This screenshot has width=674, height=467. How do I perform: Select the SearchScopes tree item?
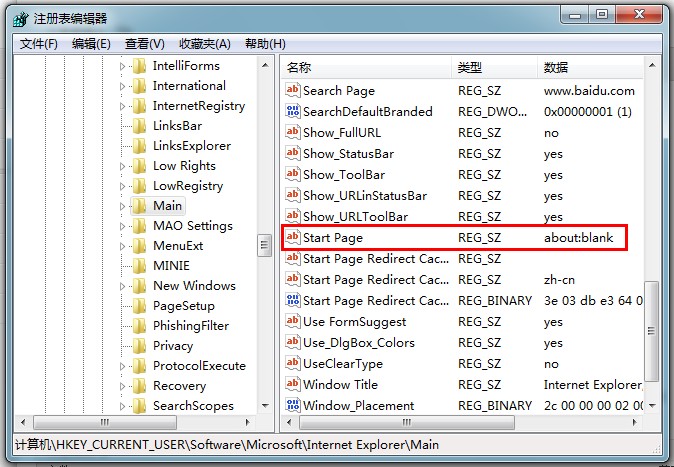tap(193, 406)
